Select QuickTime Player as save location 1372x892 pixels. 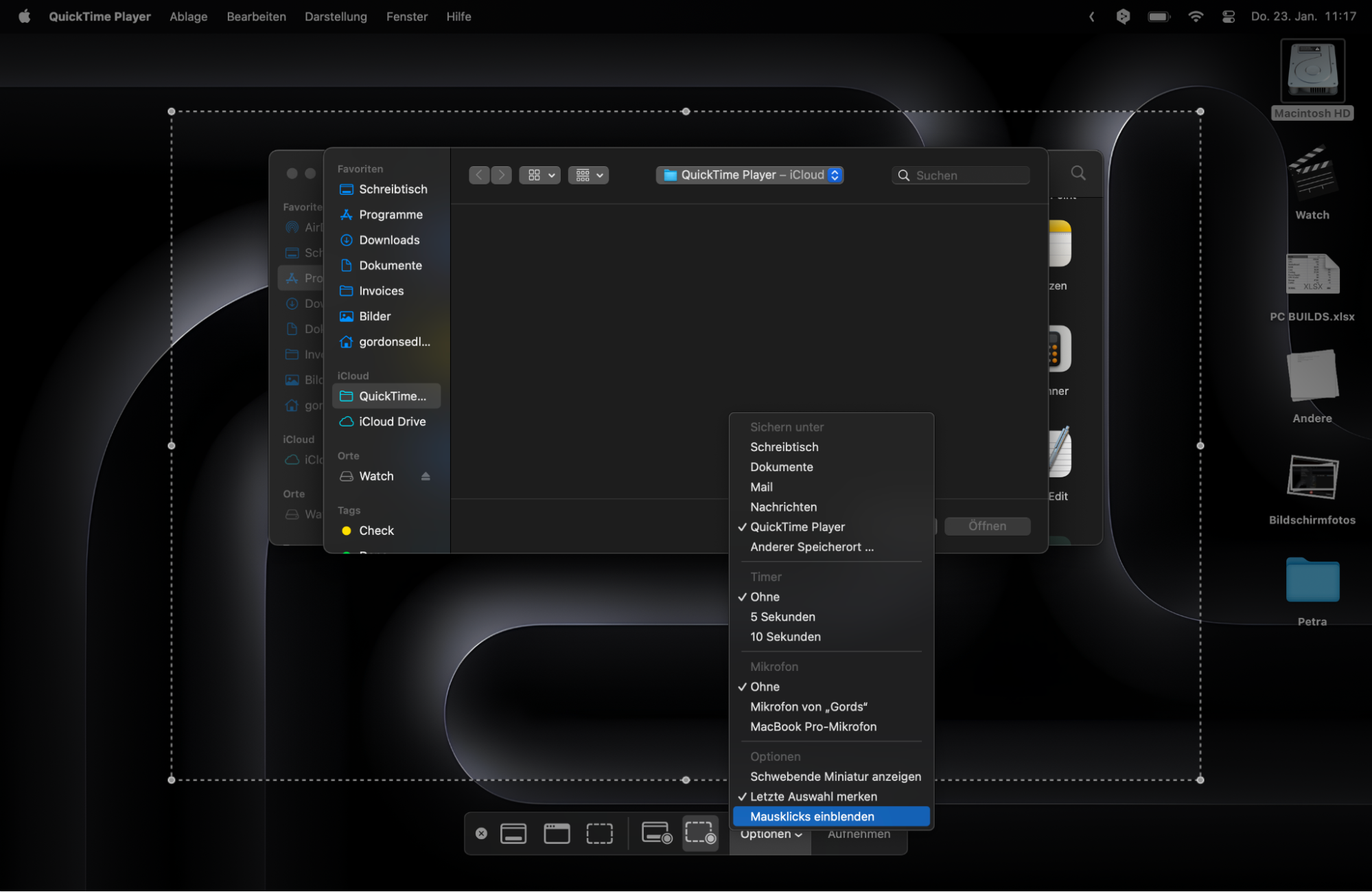tap(831, 527)
